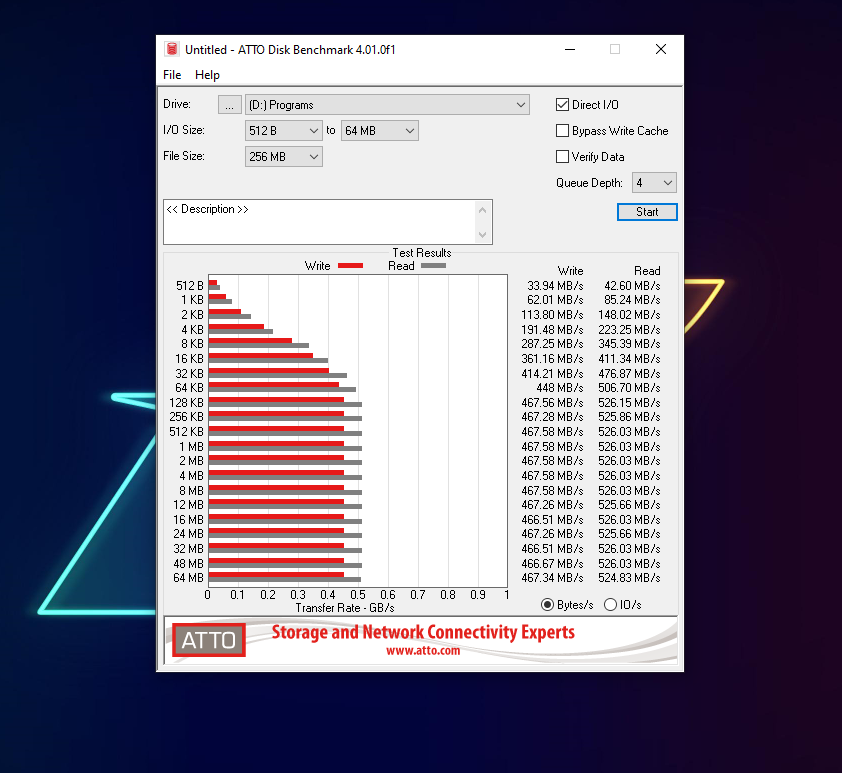Open the Drive (D:) Programs dropdown
Screen dimensions: 842x773
[387, 105]
